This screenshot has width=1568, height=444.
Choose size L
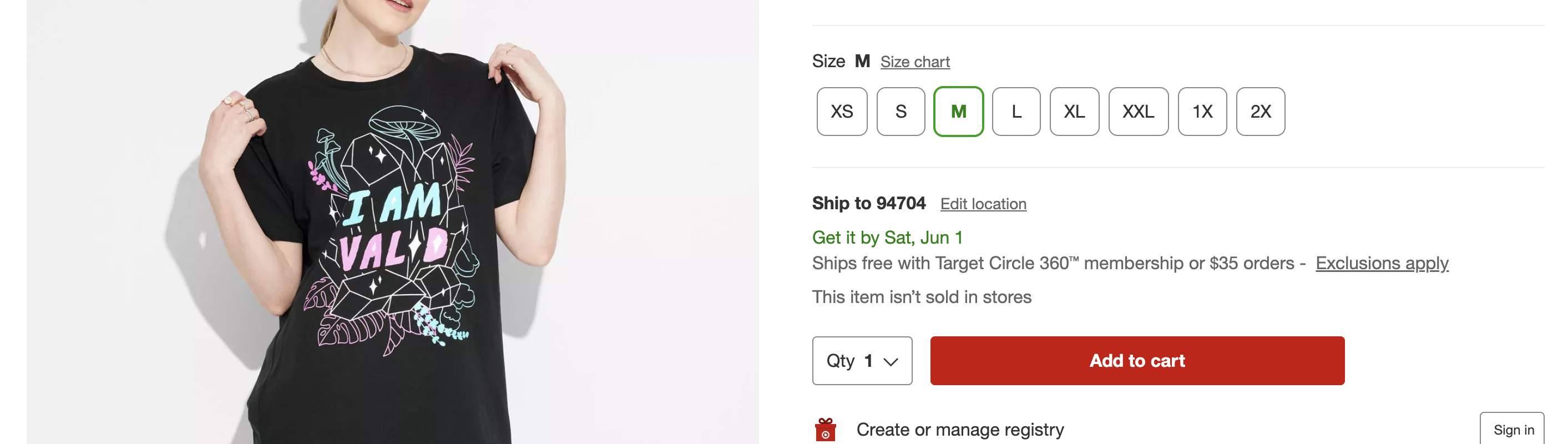[x=1016, y=112]
